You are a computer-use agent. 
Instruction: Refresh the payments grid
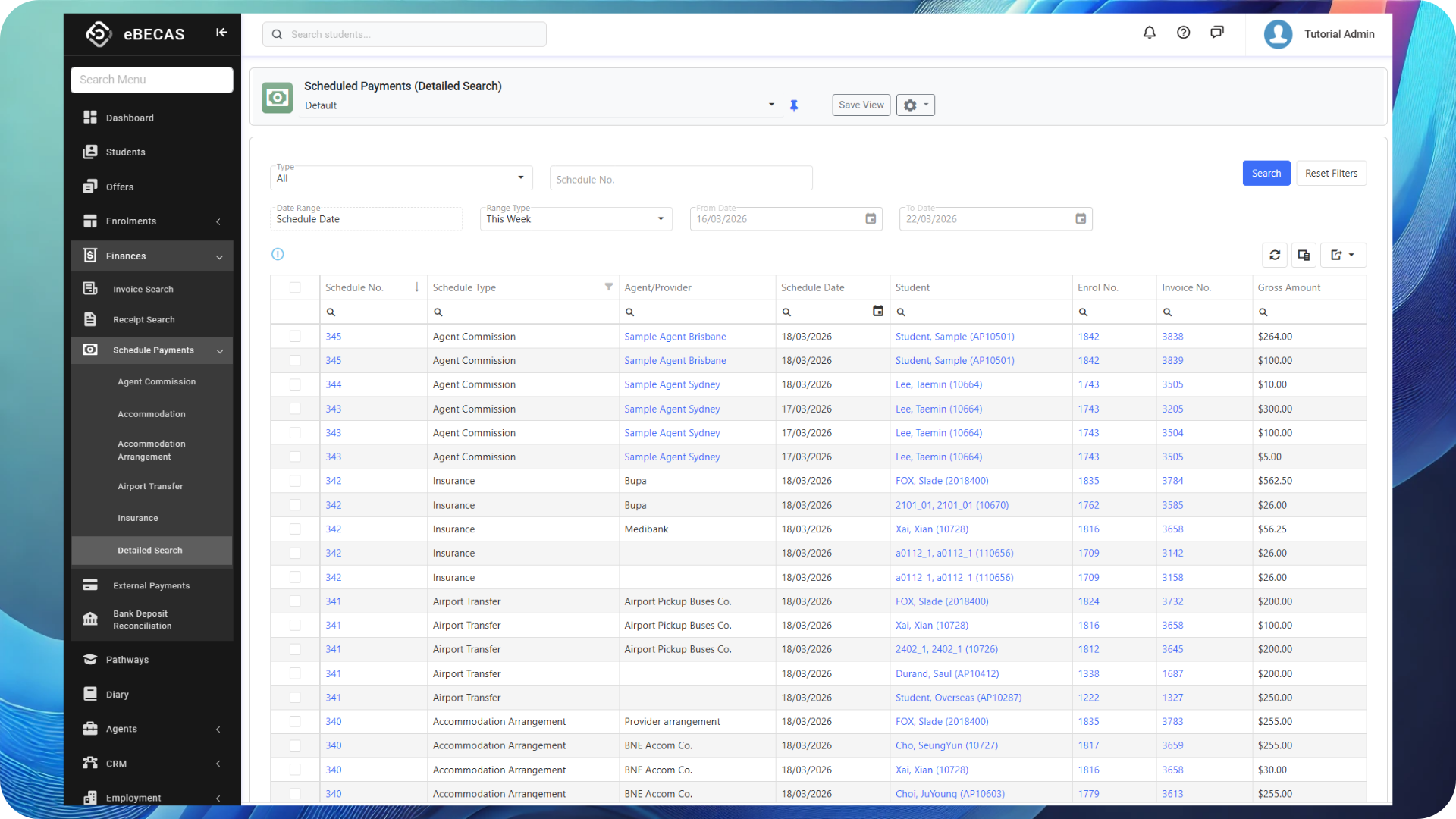[x=1275, y=256]
